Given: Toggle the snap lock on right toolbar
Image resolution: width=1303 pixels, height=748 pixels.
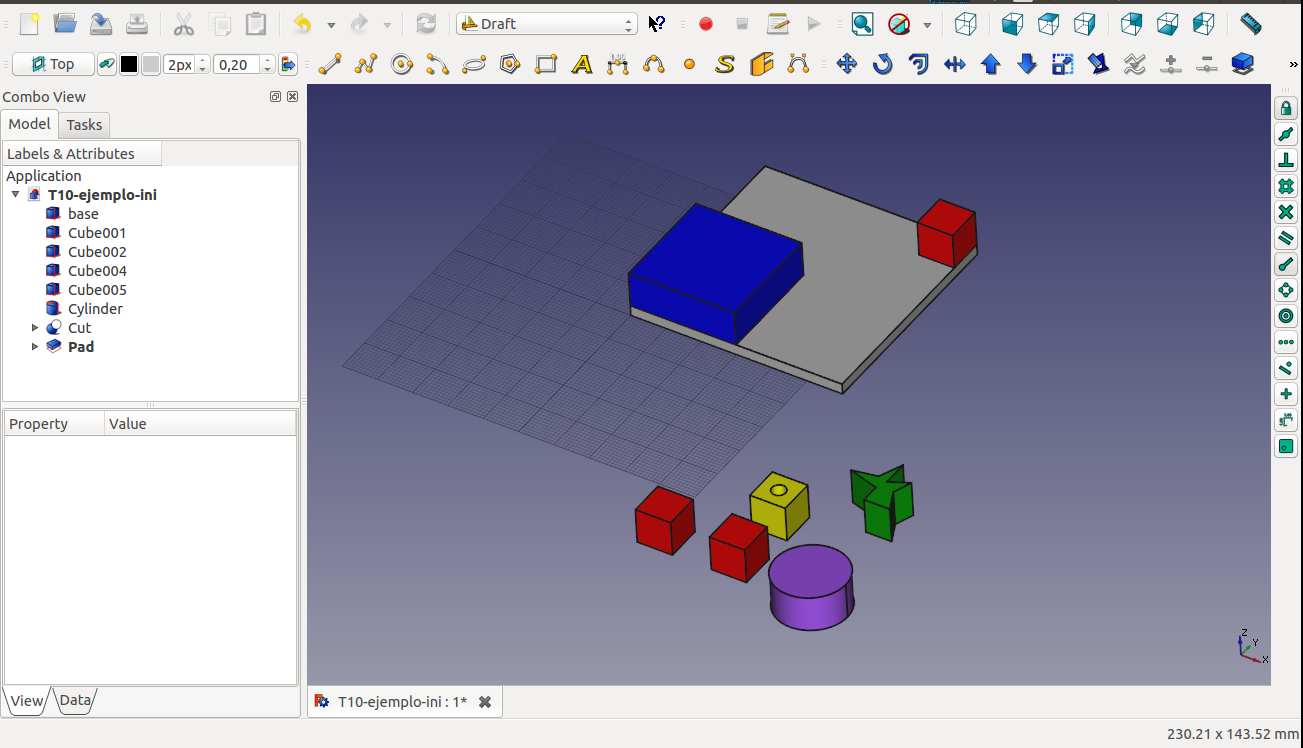Looking at the screenshot, I should click(x=1286, y=109).
